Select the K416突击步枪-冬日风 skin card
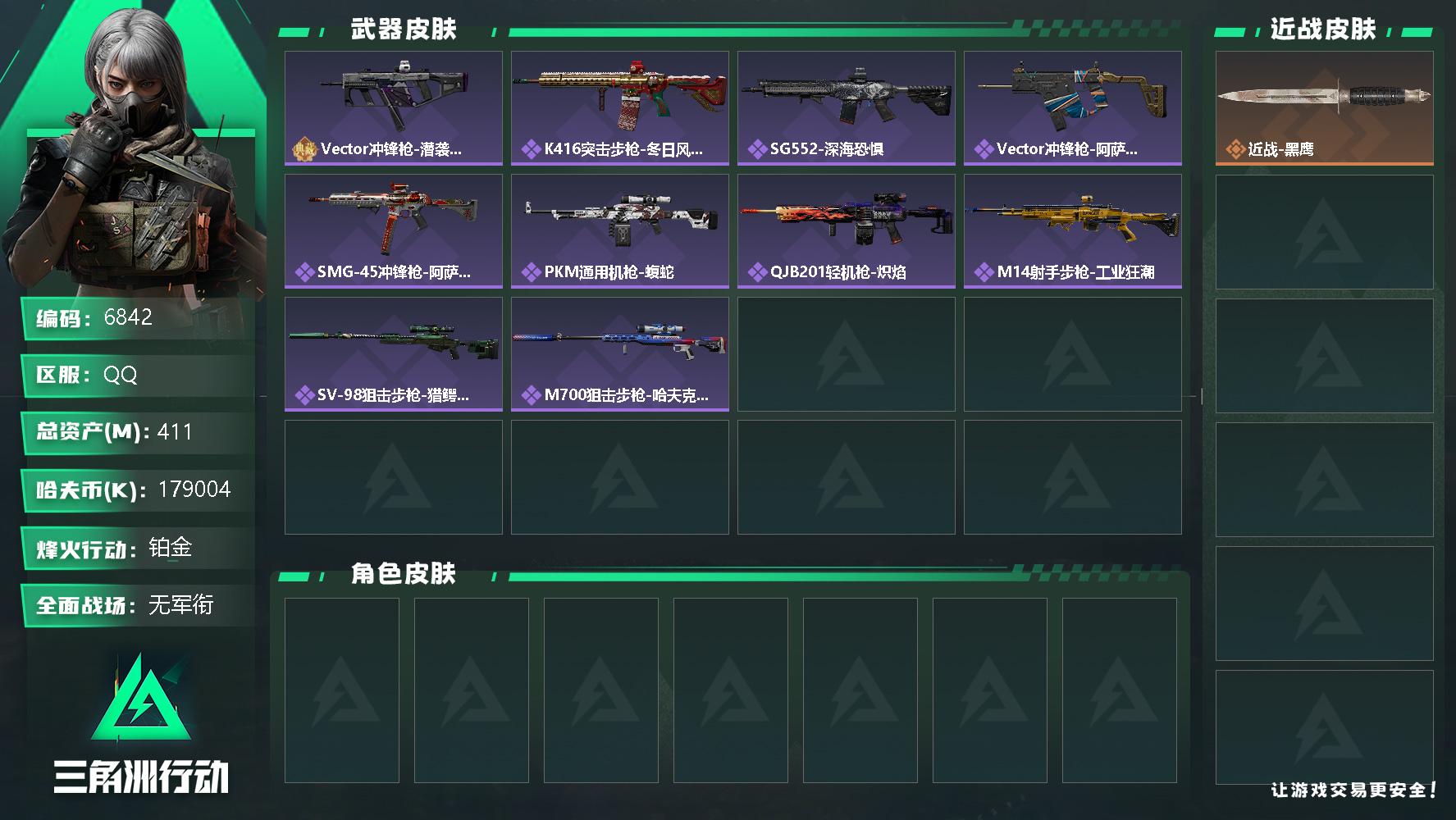Image resolution: width=1456 pixels, height=820 pixels. point(620,108)
